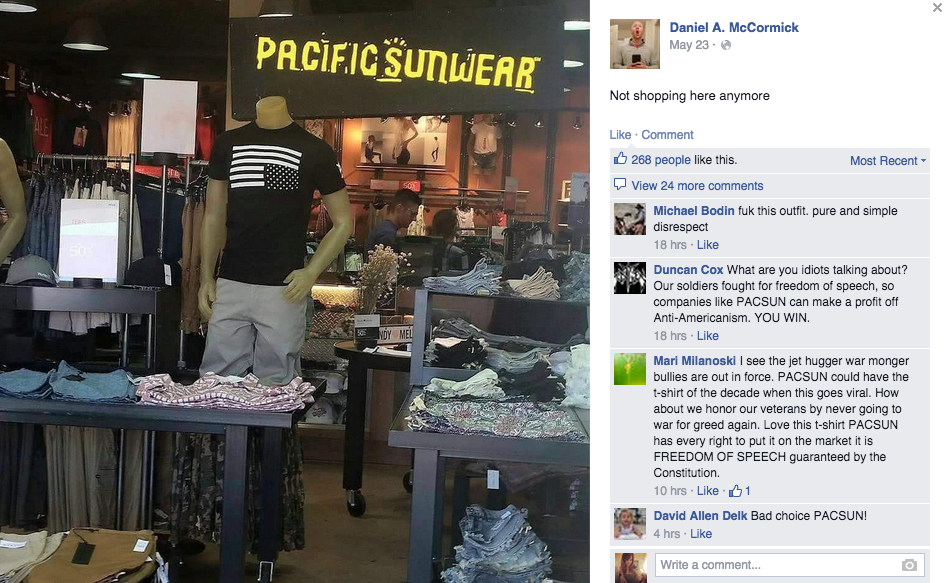The width and height of the screenshot is (948, 583).
Task: Click the camera icon in comment box
Action: tap(909, 565)
